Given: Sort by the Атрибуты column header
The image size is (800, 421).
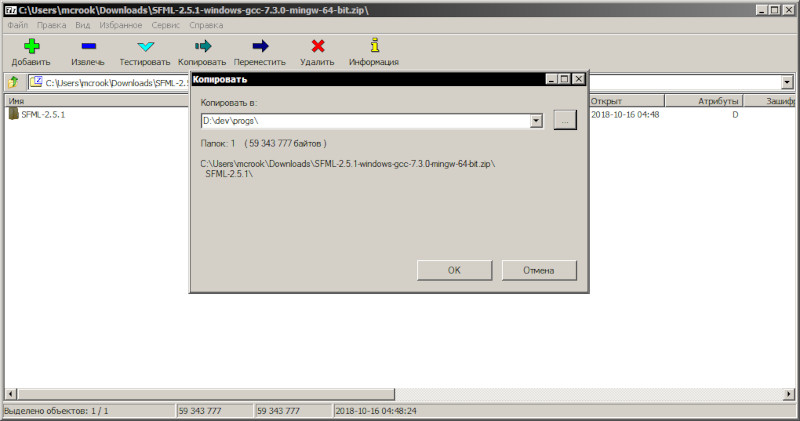Looking at the screenshot, I should click(704, 101).
